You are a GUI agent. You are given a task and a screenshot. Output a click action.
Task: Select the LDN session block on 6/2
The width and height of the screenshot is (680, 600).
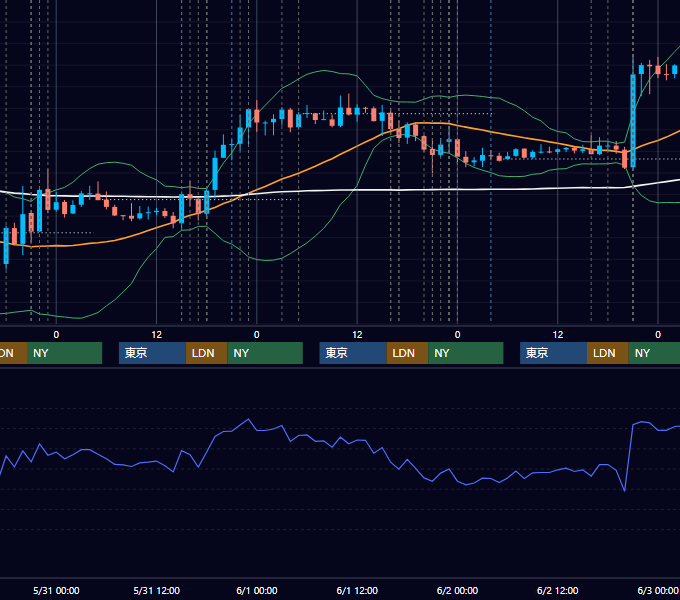pyautogui.click(x=608, y=353)
